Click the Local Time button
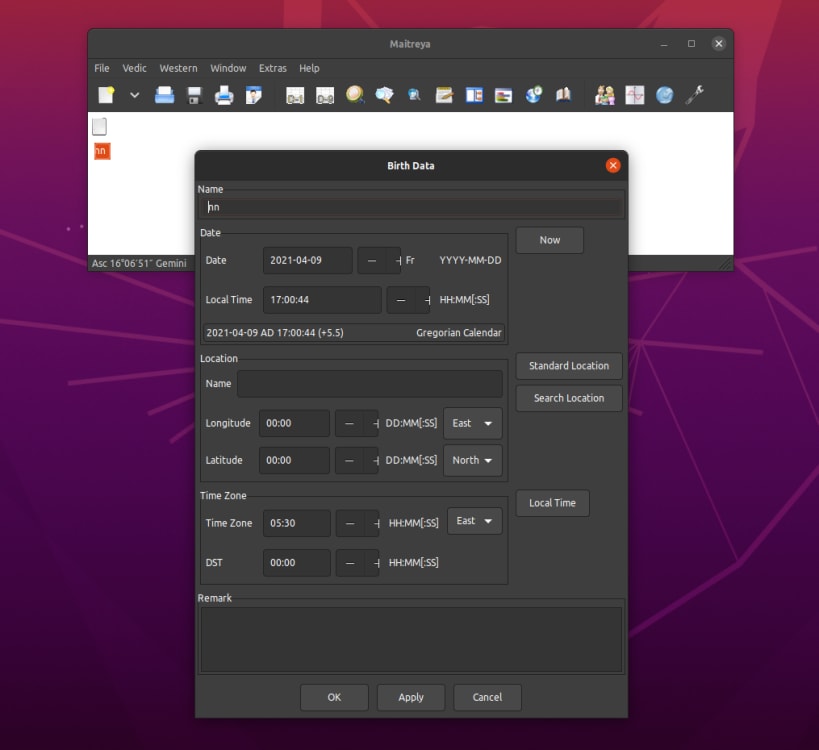 click(552, 503)
